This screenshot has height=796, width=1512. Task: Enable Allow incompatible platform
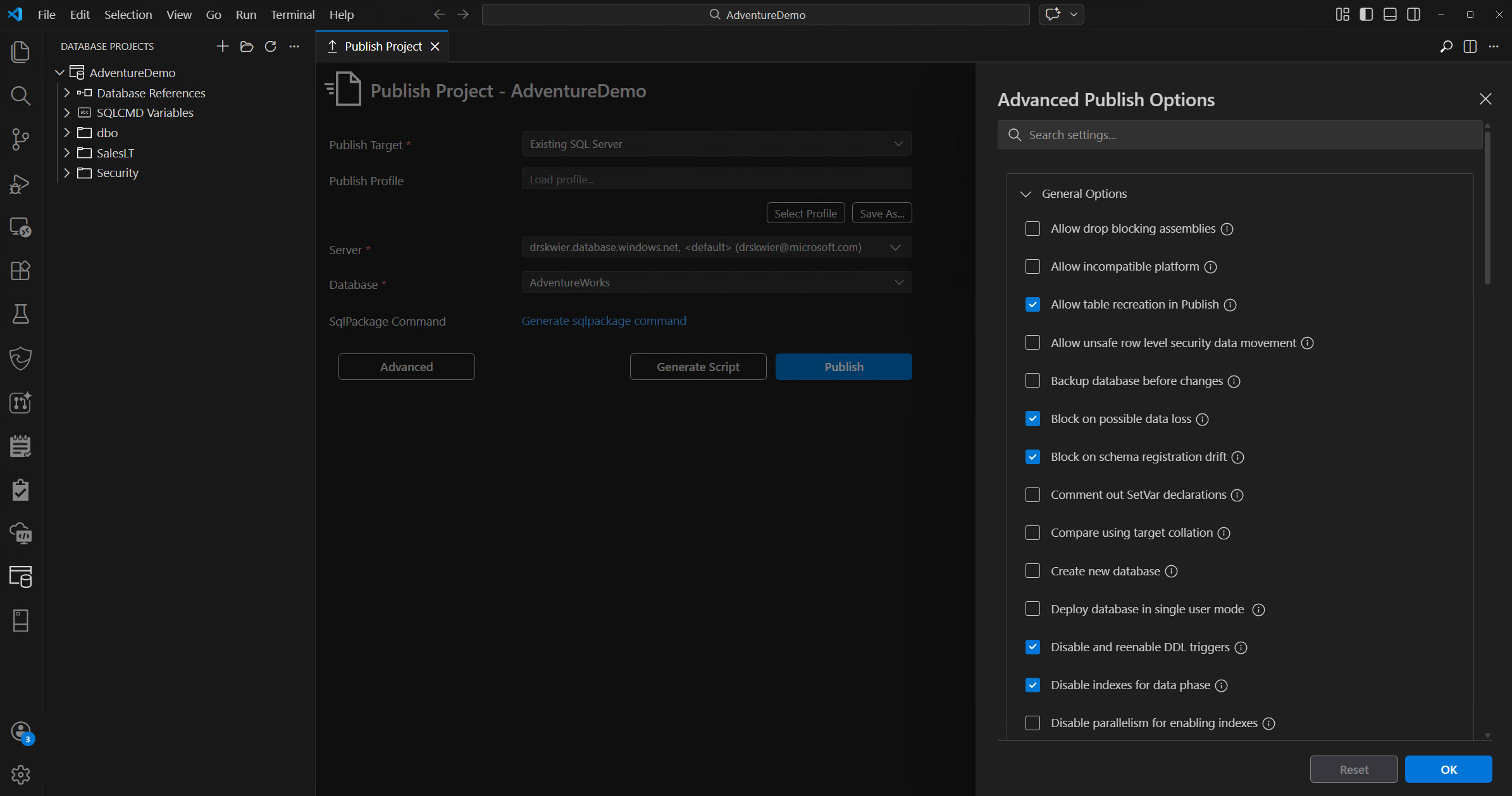(1032, 266)
